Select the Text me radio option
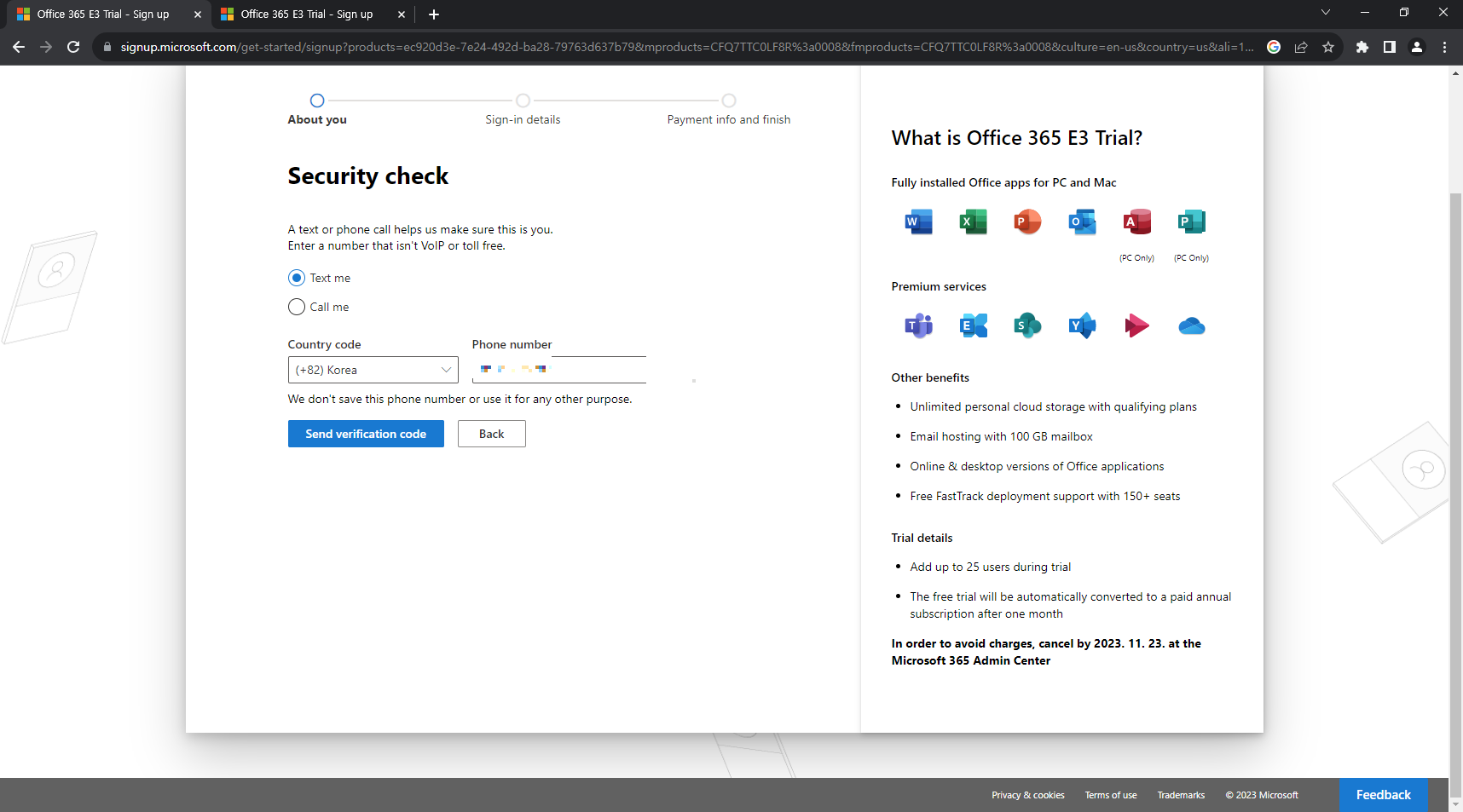Screen dimensions: 1463x812 (x=297, y=278)
